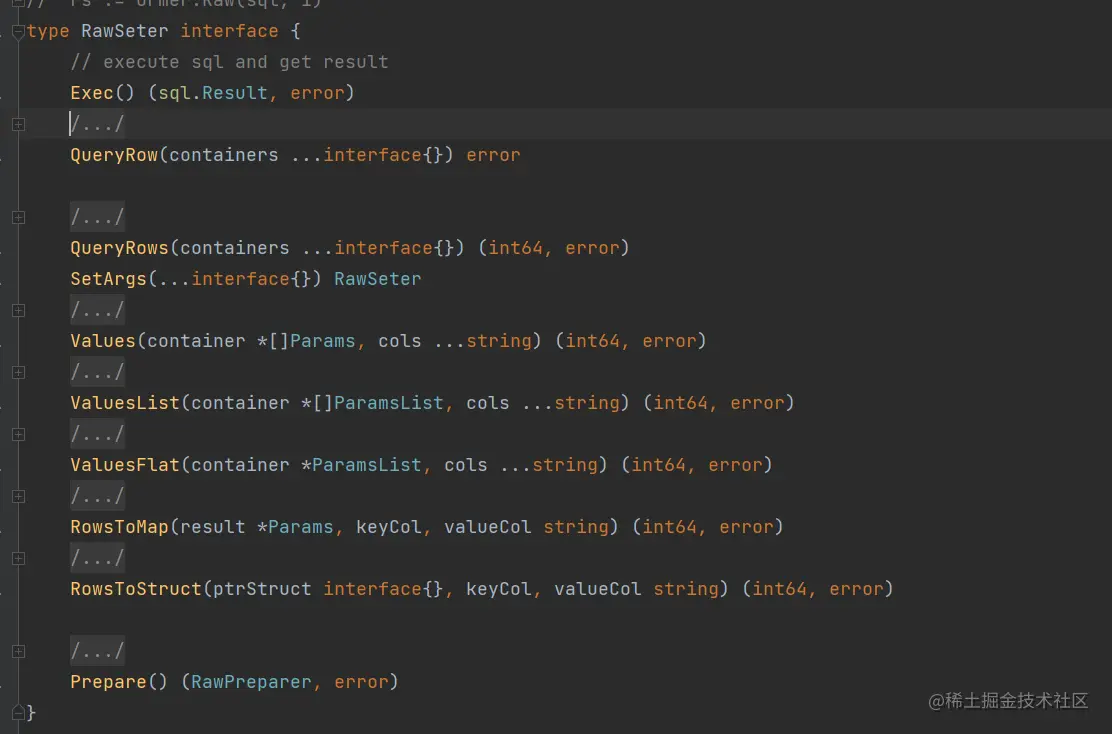Expand folded comment above RowsToStruct
Image resolution: width=1112 pixels, height=734 pixels.
click(x=18, y=559)
